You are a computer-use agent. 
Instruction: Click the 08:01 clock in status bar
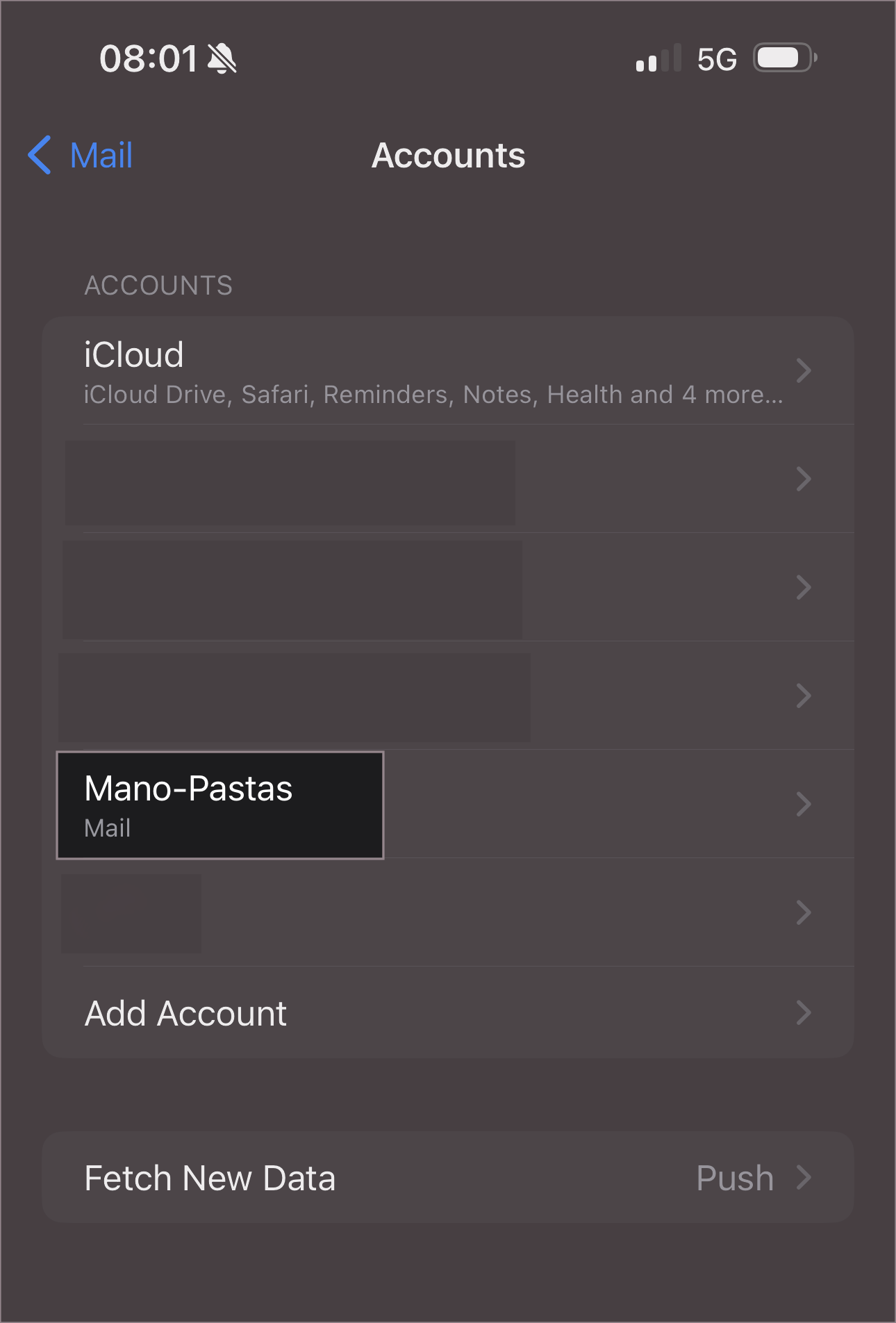[149, 58]
